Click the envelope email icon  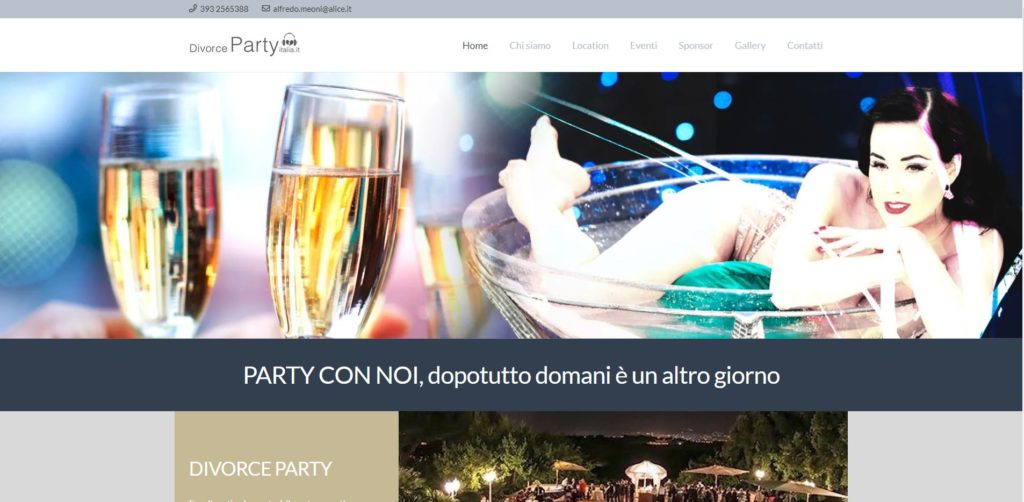click(266, 8)
